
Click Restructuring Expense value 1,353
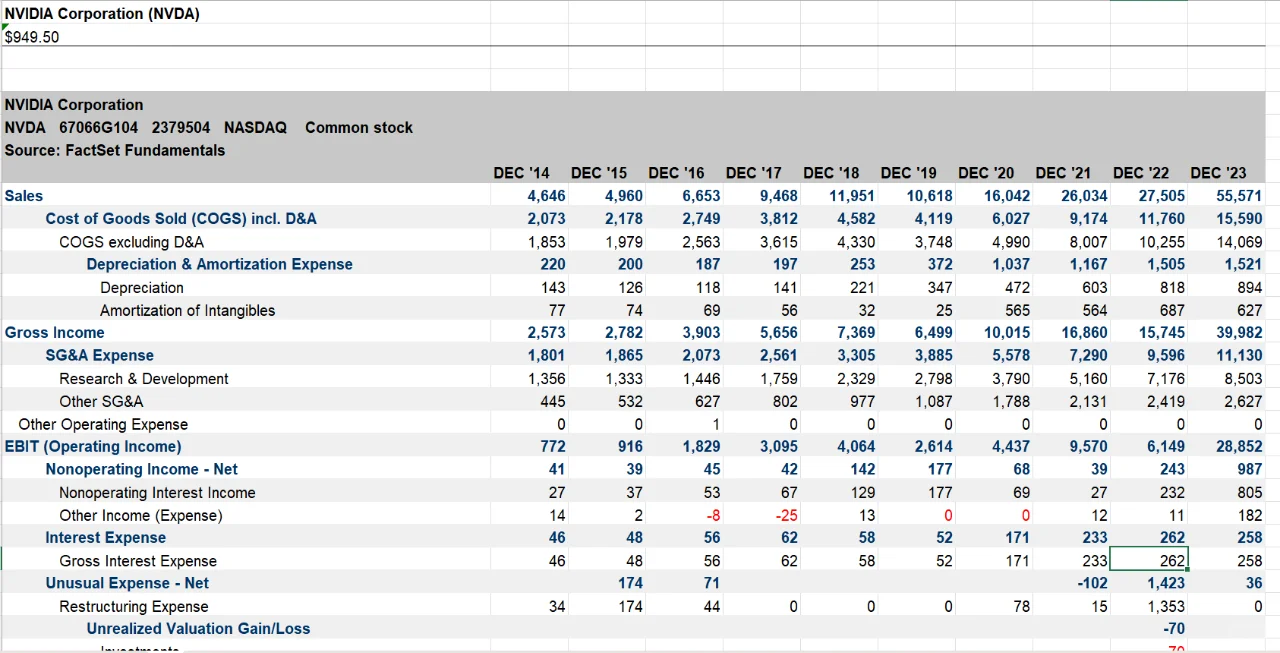pos(1166,606)
